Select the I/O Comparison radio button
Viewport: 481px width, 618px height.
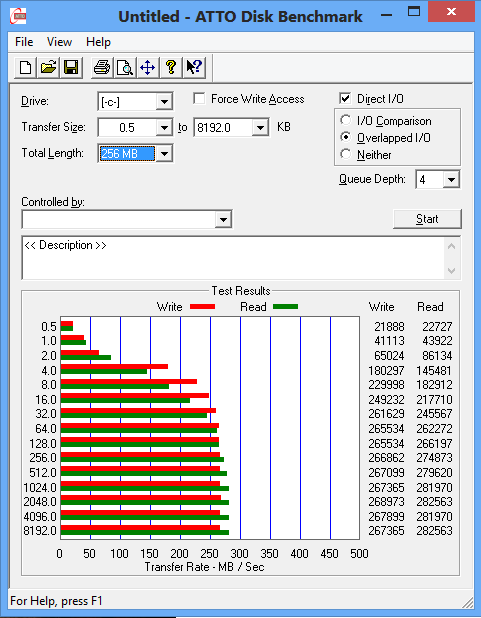point(345,120)
